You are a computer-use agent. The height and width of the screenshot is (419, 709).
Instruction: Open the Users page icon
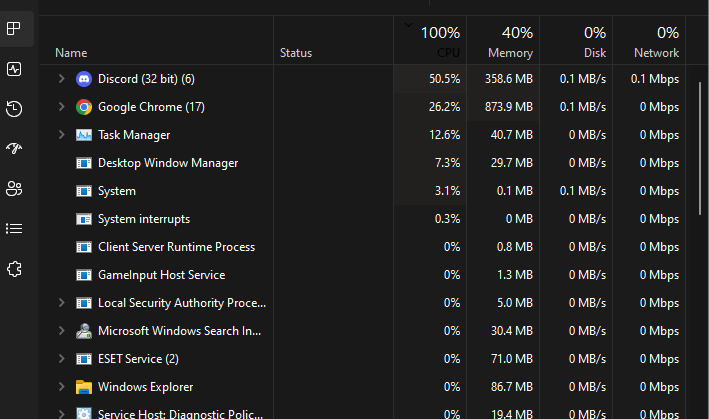pyautogui.click(x=14, y=188)
